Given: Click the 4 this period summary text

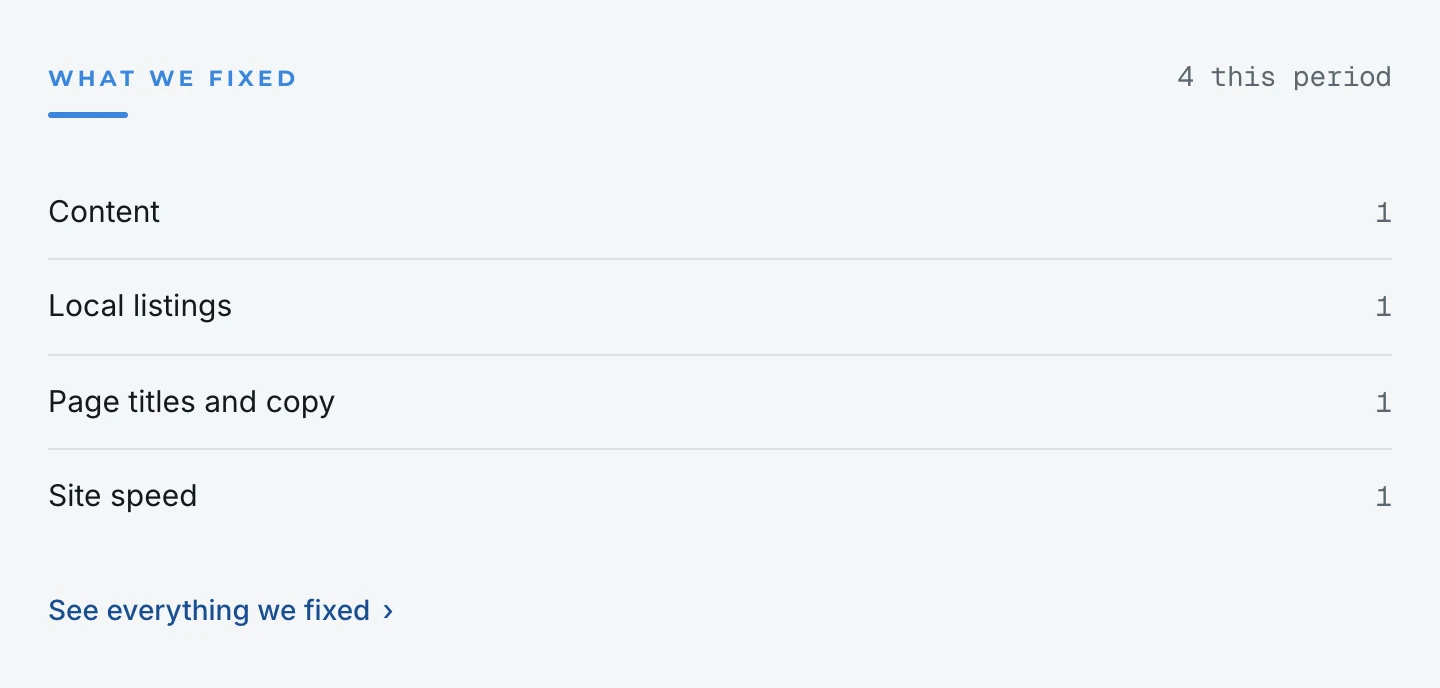Looking at the screenshot, I should [1284, 77].
